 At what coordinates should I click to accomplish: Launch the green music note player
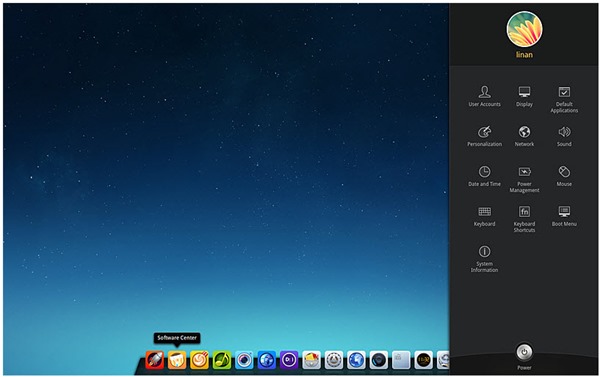pos(222,360)
